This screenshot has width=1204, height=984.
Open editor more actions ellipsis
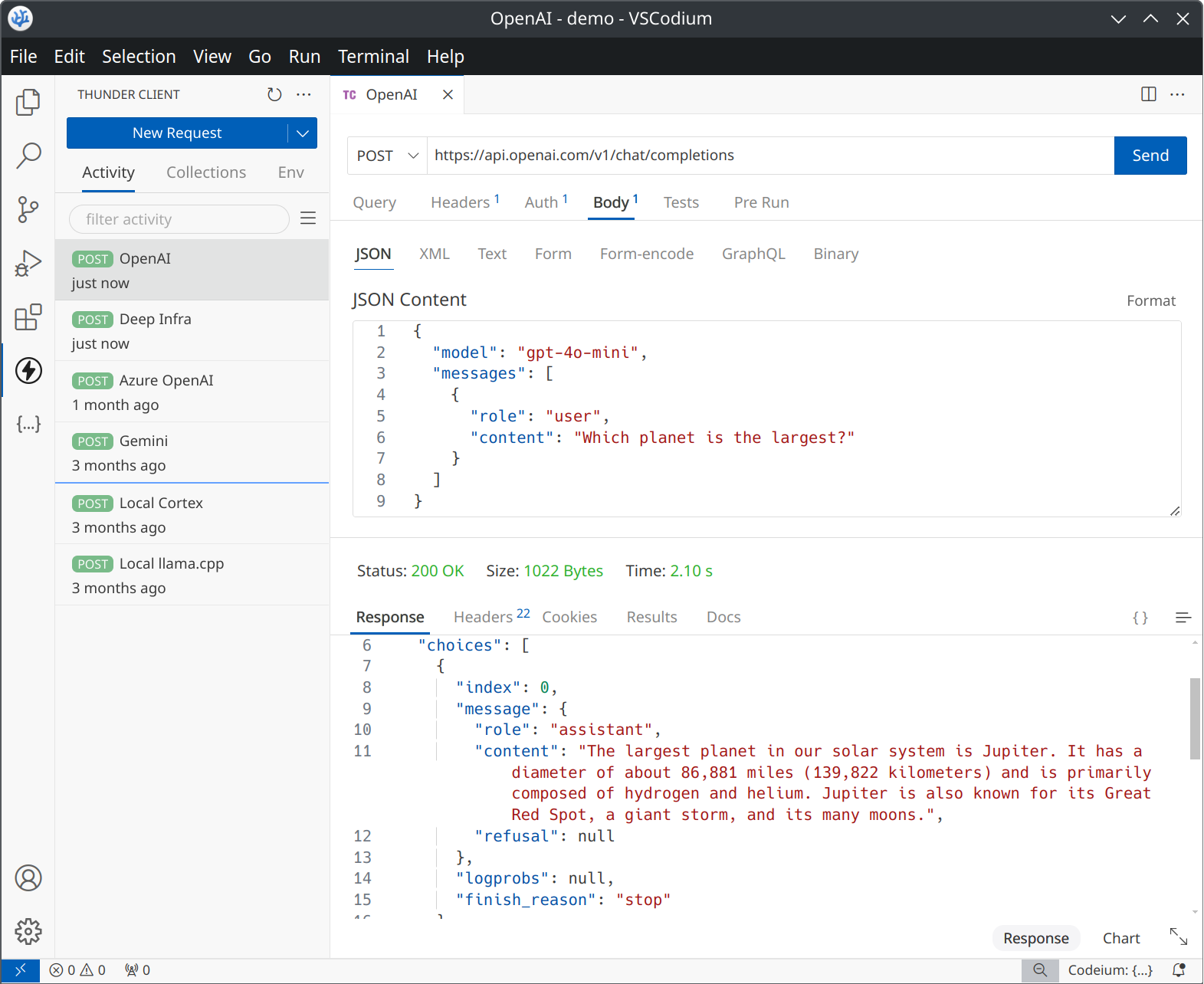pos(1178,94)
